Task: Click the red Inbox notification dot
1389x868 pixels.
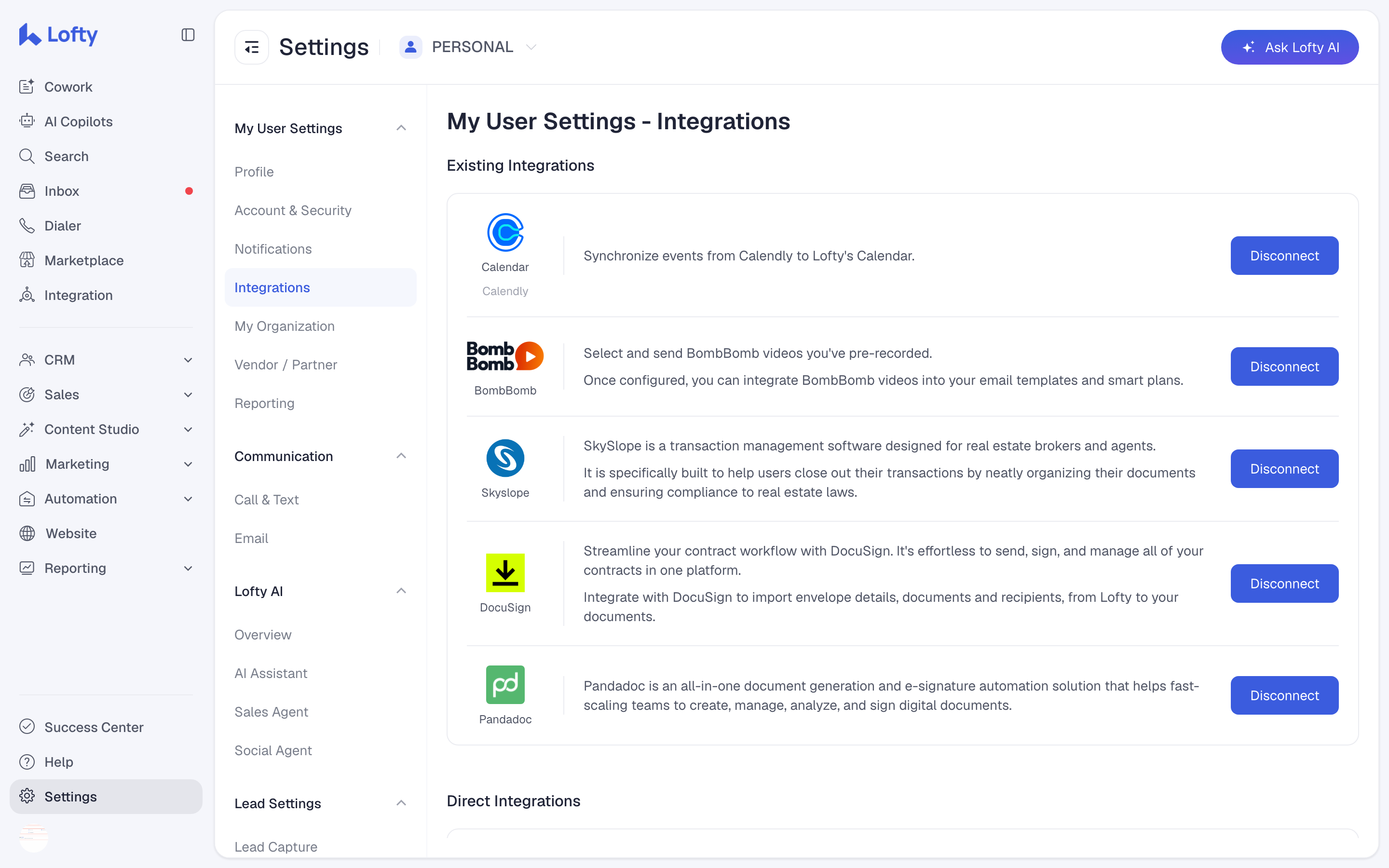Action: 189,190
